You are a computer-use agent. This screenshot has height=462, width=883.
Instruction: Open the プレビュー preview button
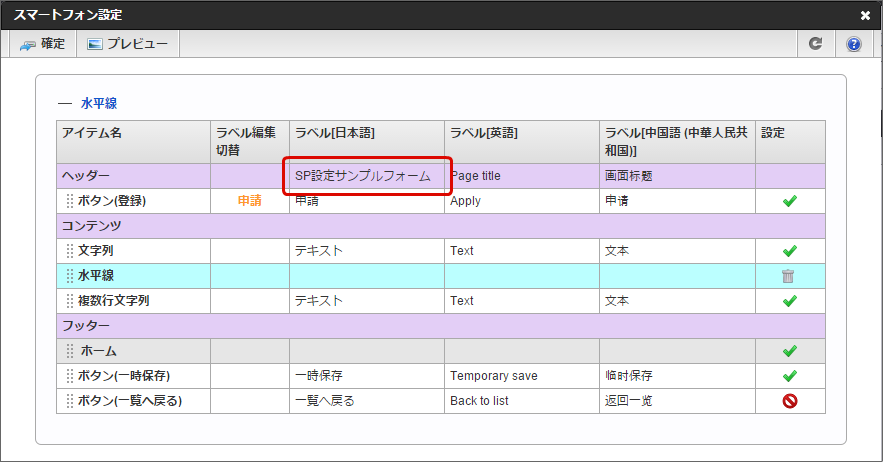tap(127, 44)
